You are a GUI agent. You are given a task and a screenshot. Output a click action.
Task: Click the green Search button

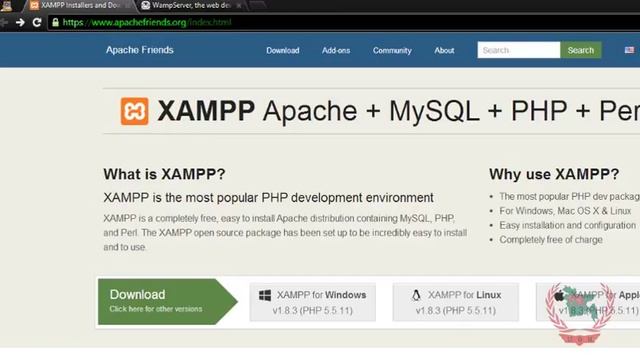coord(580,50)
